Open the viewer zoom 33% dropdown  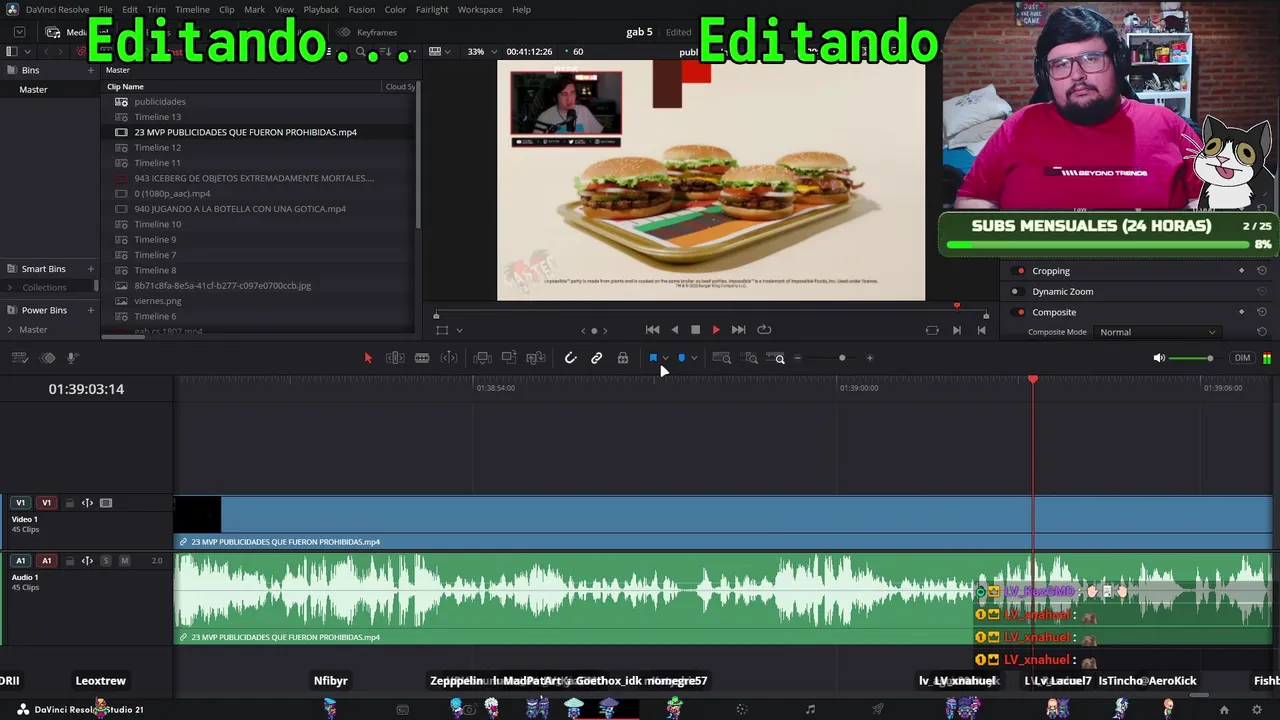(x=482, y=52)
